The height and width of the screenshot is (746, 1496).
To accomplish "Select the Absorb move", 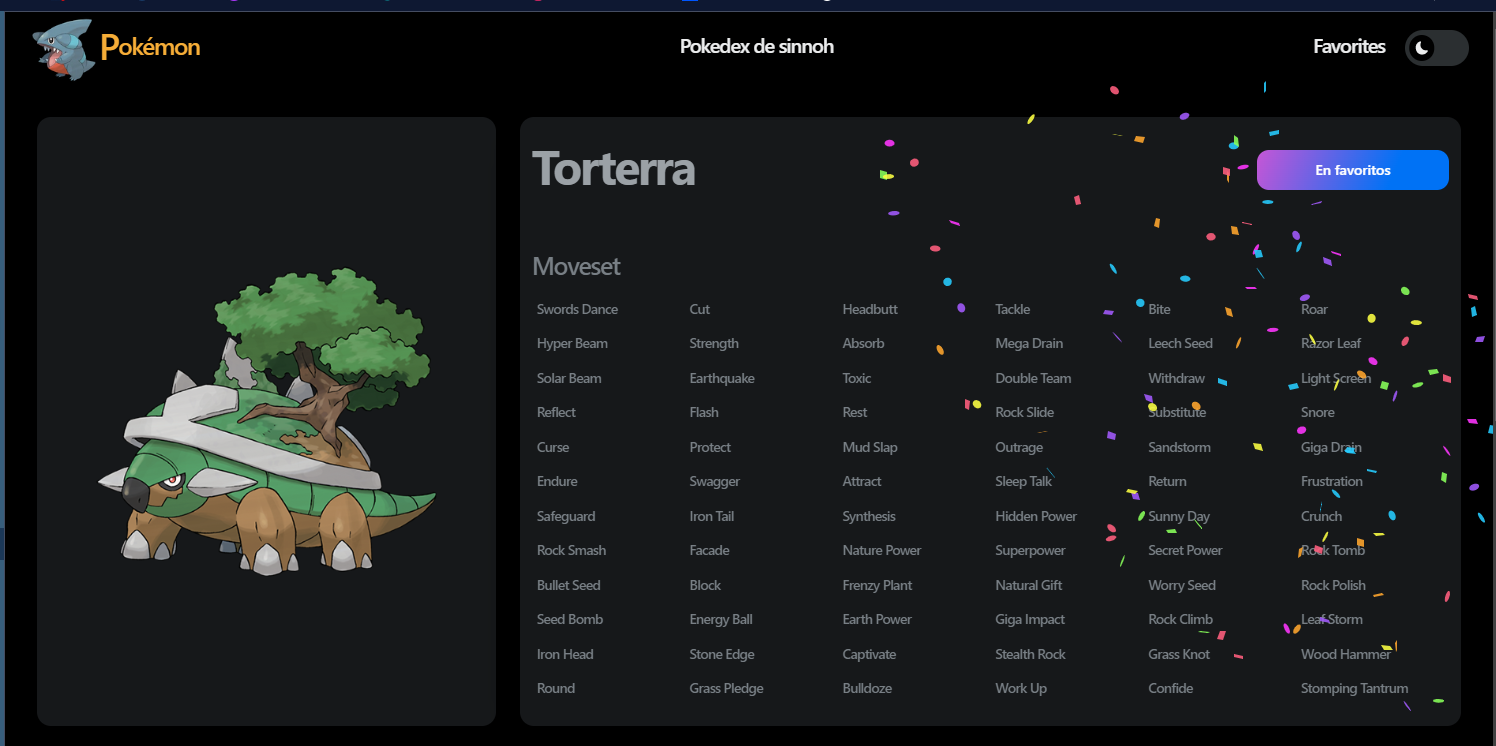I will [864, 344].
